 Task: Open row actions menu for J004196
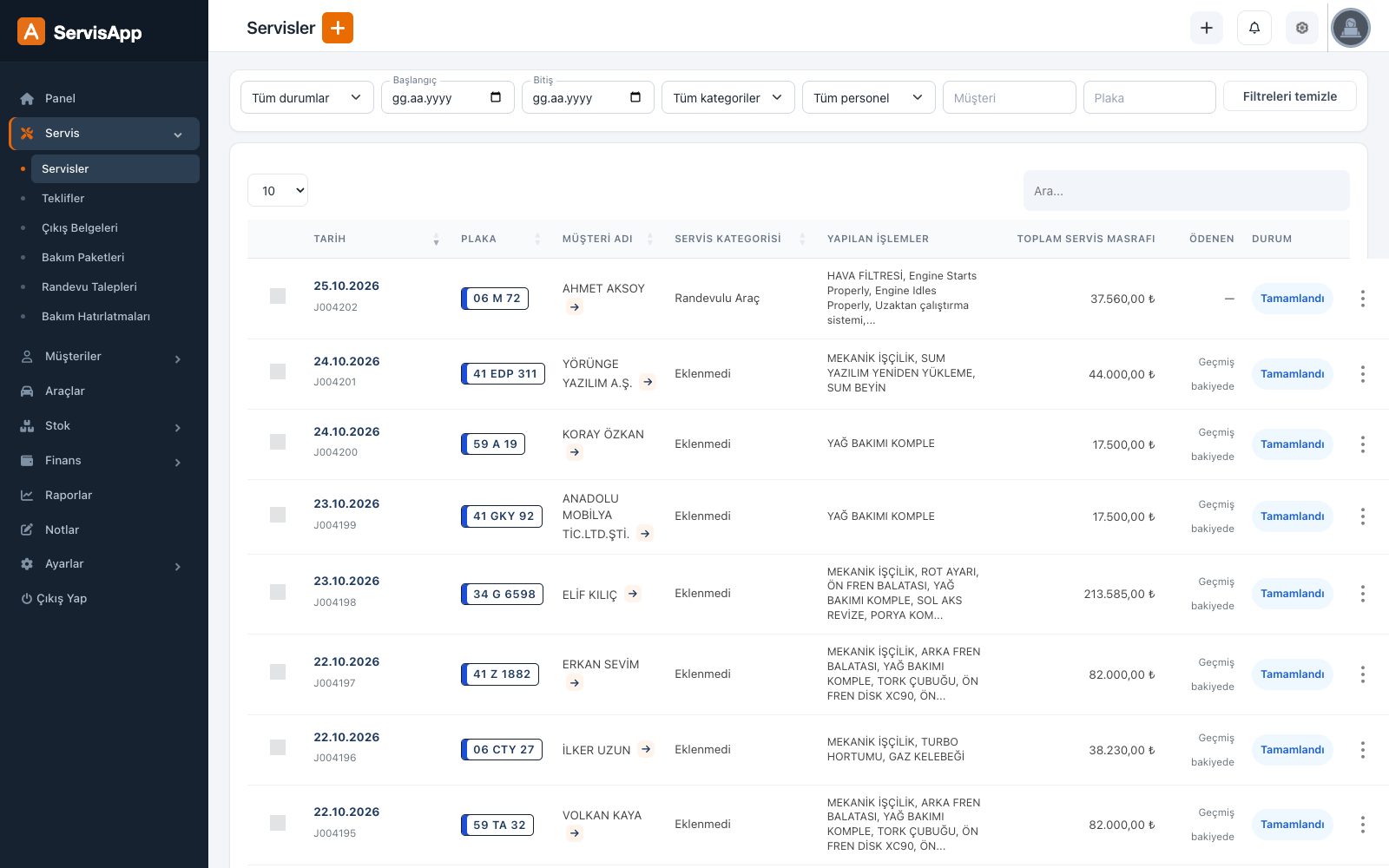tap(1363, 750)
